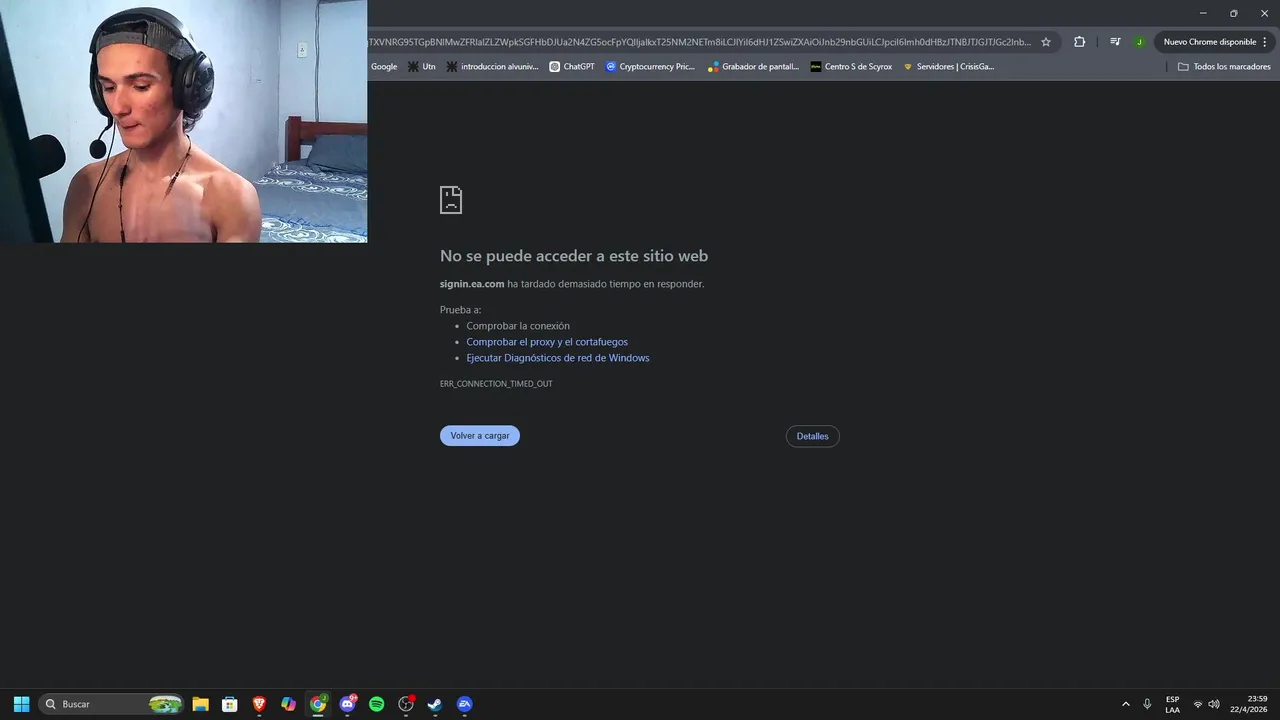Open Discord from the taskbar
This screenshot has width=1280, height=720.
347,704
